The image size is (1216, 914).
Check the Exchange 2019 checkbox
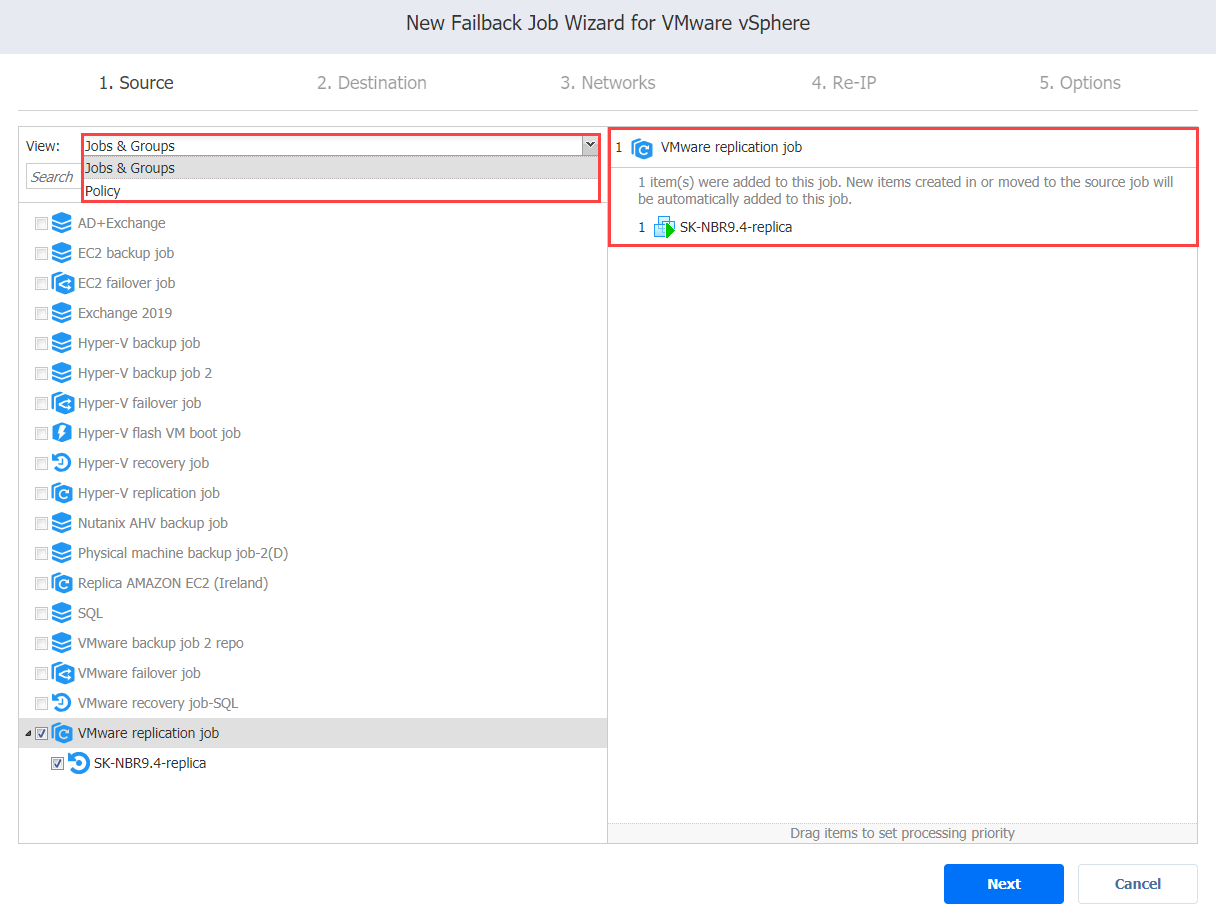pos(41,313)
